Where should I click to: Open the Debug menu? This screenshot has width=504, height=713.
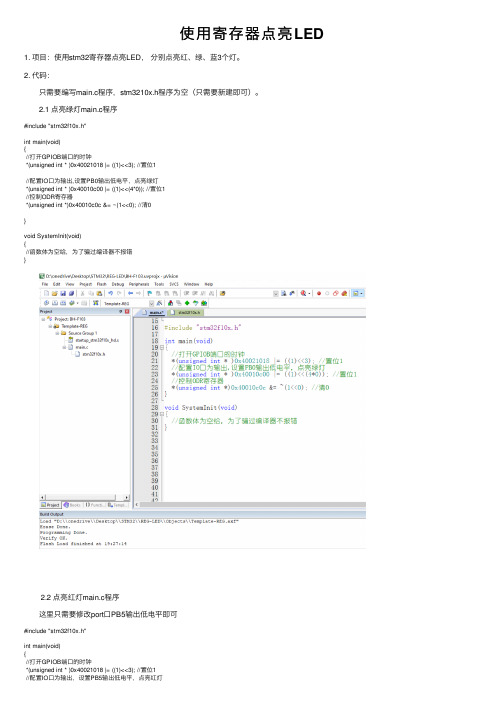click(x=118, y=284)
